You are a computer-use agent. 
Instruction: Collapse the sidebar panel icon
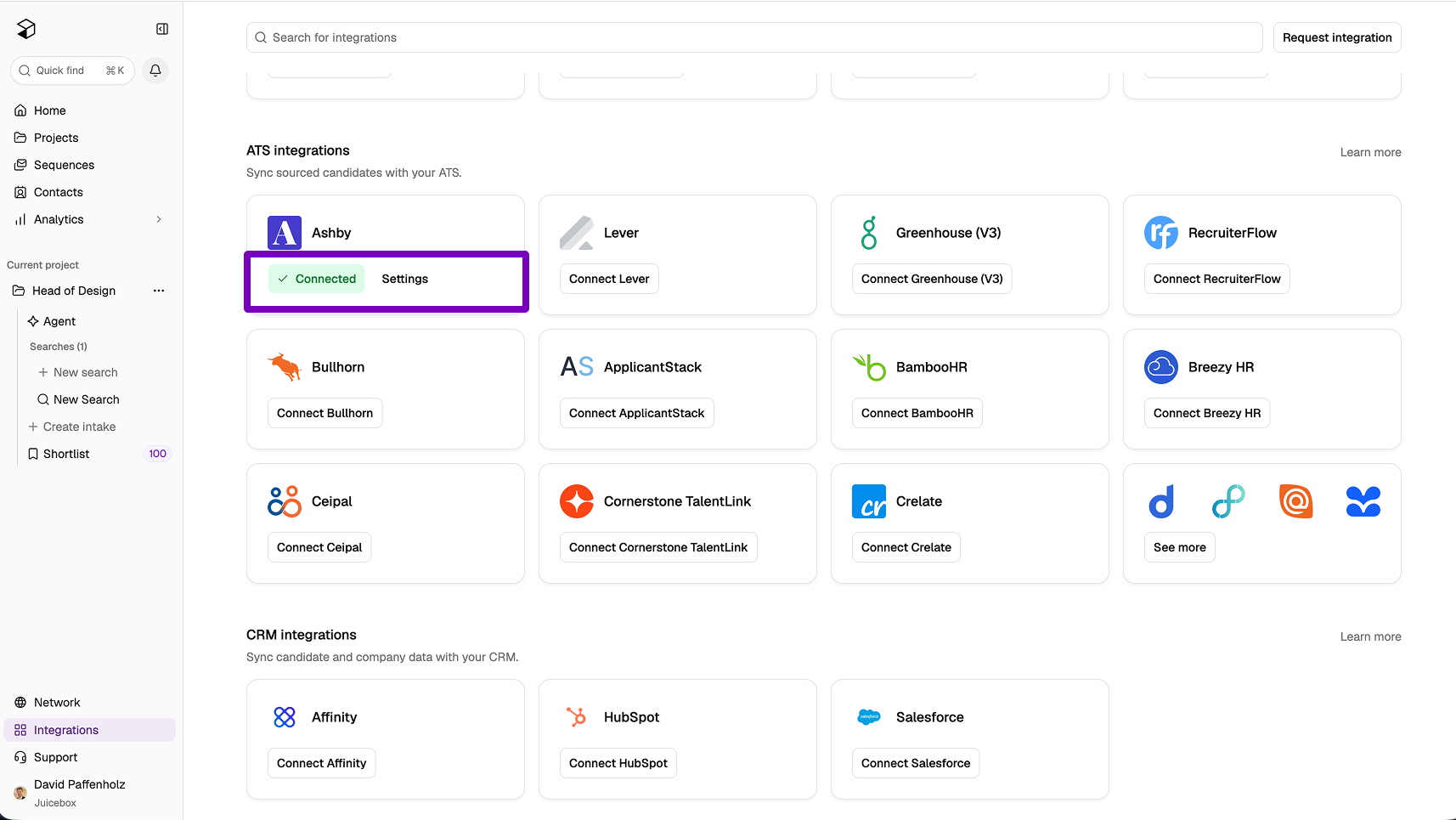(162, 29)
